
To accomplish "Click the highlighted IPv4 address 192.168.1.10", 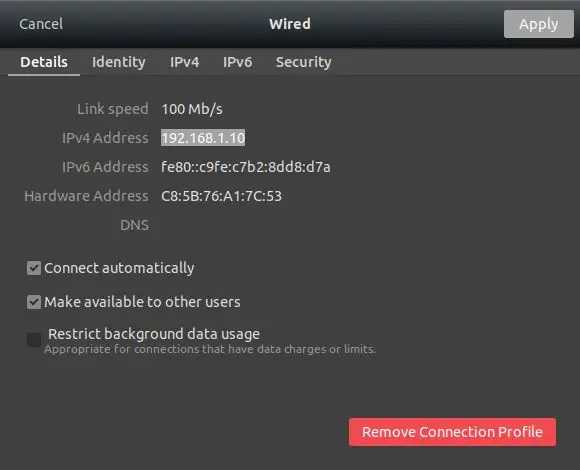I will coord(203,138).
